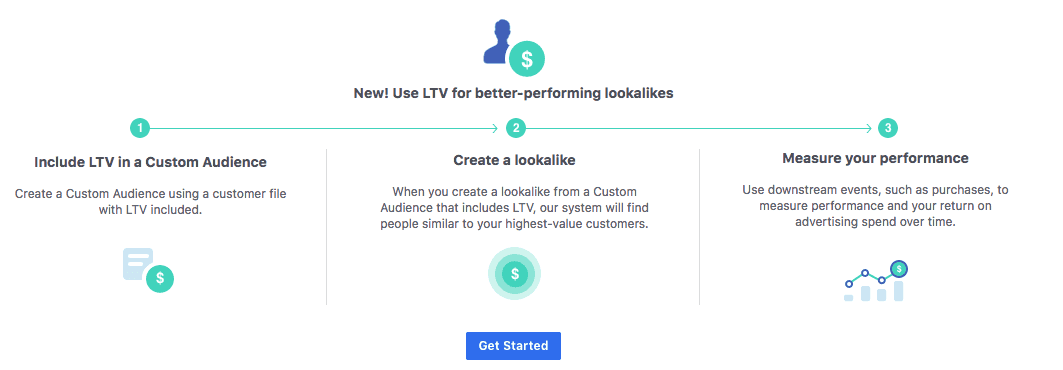This screenshot has width=1063, height=370.
Task: Click the highest-value customers description text
Action: pyautogui.click(x=515, y=207)
